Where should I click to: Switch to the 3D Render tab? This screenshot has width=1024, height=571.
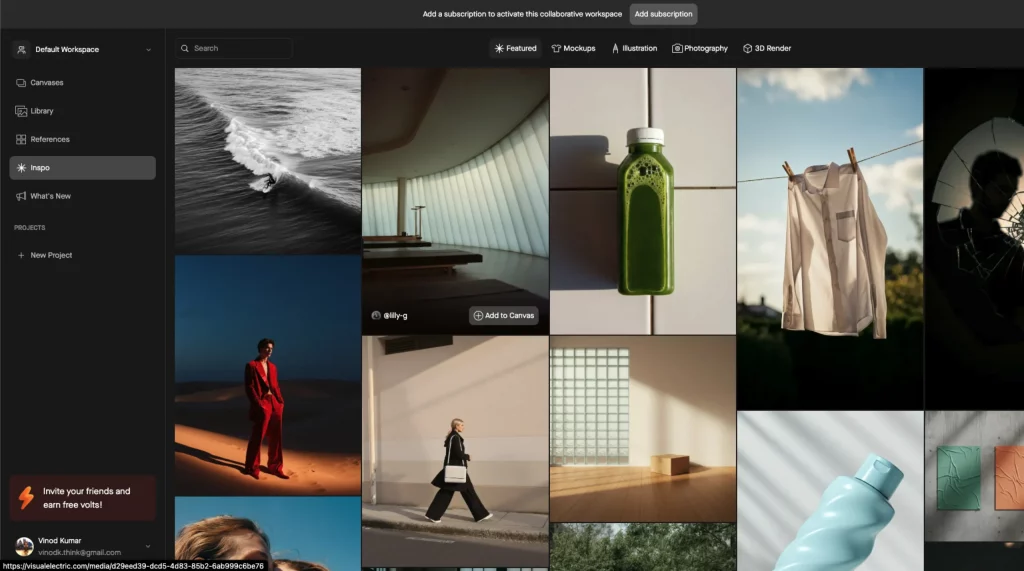[767, 48]
